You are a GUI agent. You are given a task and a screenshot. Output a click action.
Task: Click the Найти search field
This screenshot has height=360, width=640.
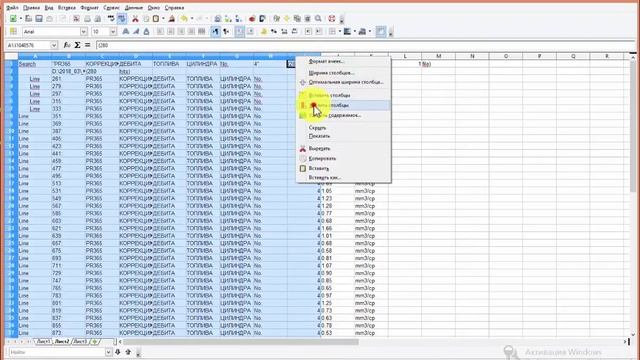[56, 352]
